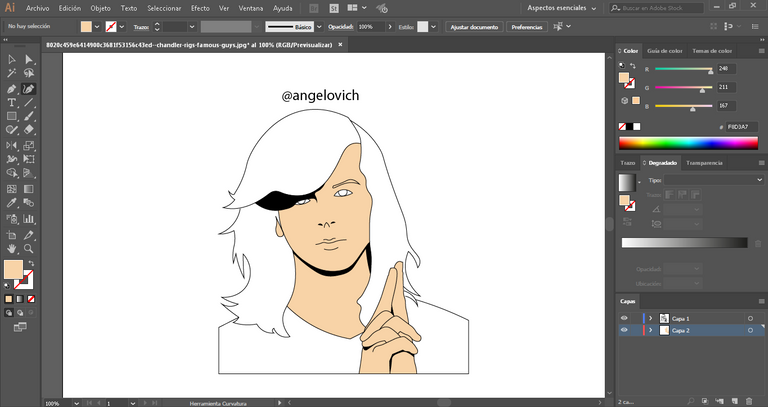The width and height of the screenshot is (768, 407).
Task: Select the Type tool
Action: [x=11, y=103]
